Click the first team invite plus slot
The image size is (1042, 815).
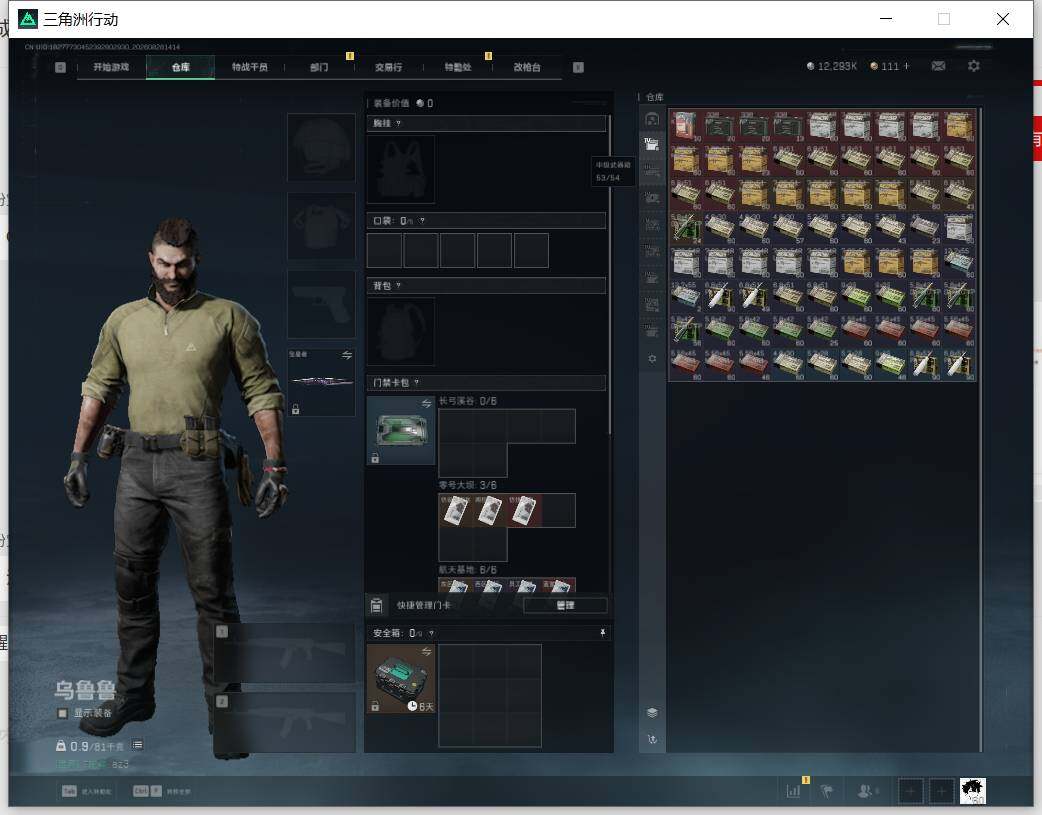point(910,791)
